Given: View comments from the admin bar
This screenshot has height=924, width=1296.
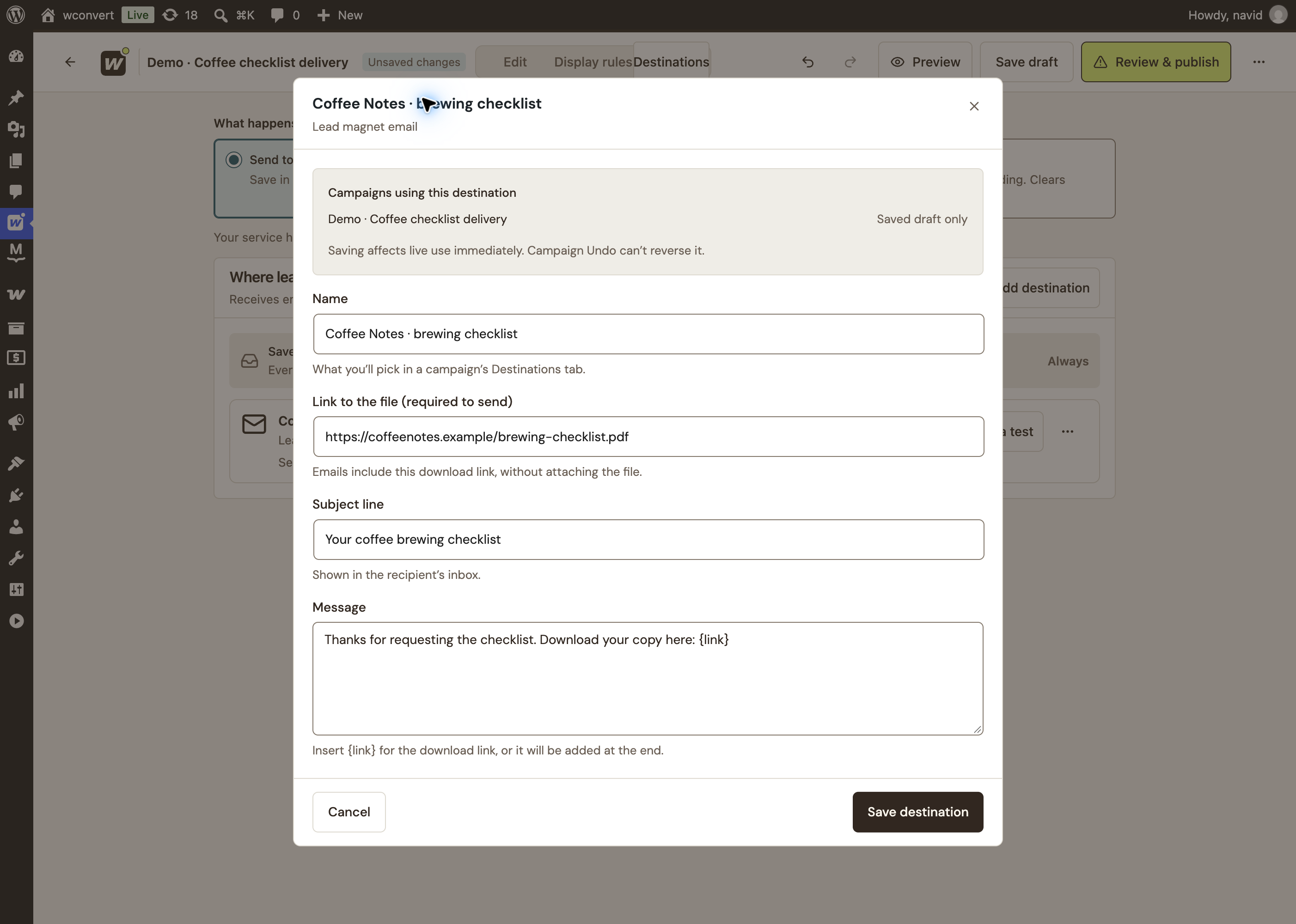Looking at the screenshot, I should pyautogui.click(x=286, y=15).
